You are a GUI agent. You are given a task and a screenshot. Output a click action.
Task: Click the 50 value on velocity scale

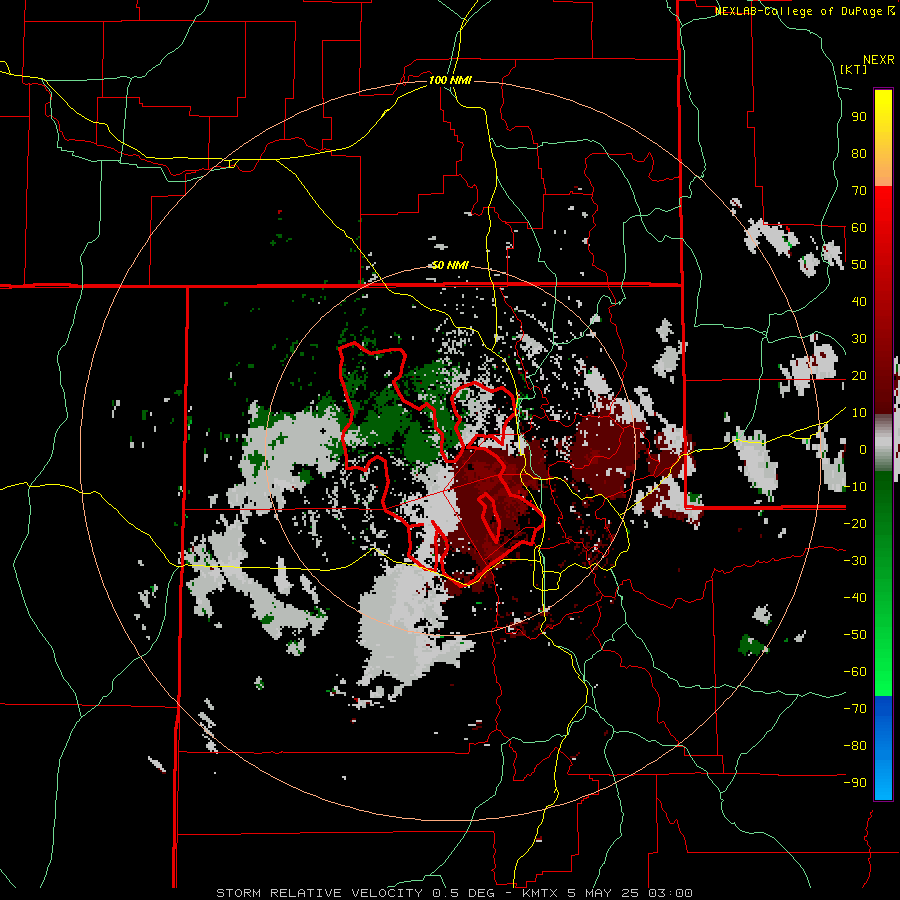859,265
